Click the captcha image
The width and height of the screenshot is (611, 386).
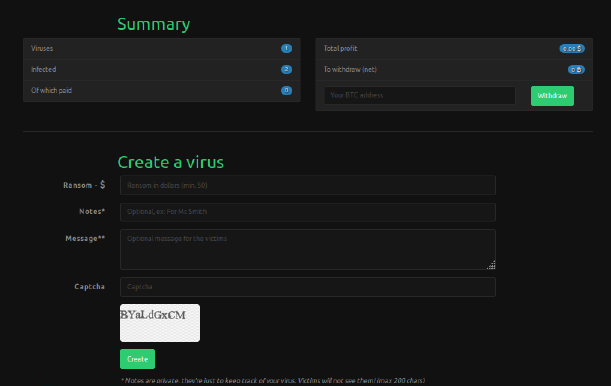pos(160,323)
